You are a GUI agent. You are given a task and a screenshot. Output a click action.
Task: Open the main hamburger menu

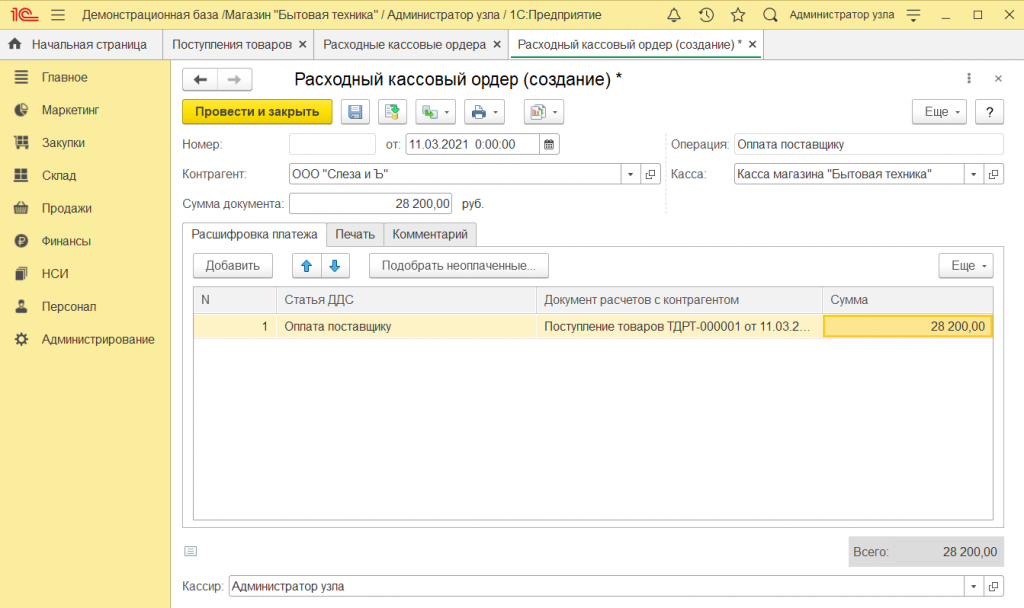[x=57, y=15]
